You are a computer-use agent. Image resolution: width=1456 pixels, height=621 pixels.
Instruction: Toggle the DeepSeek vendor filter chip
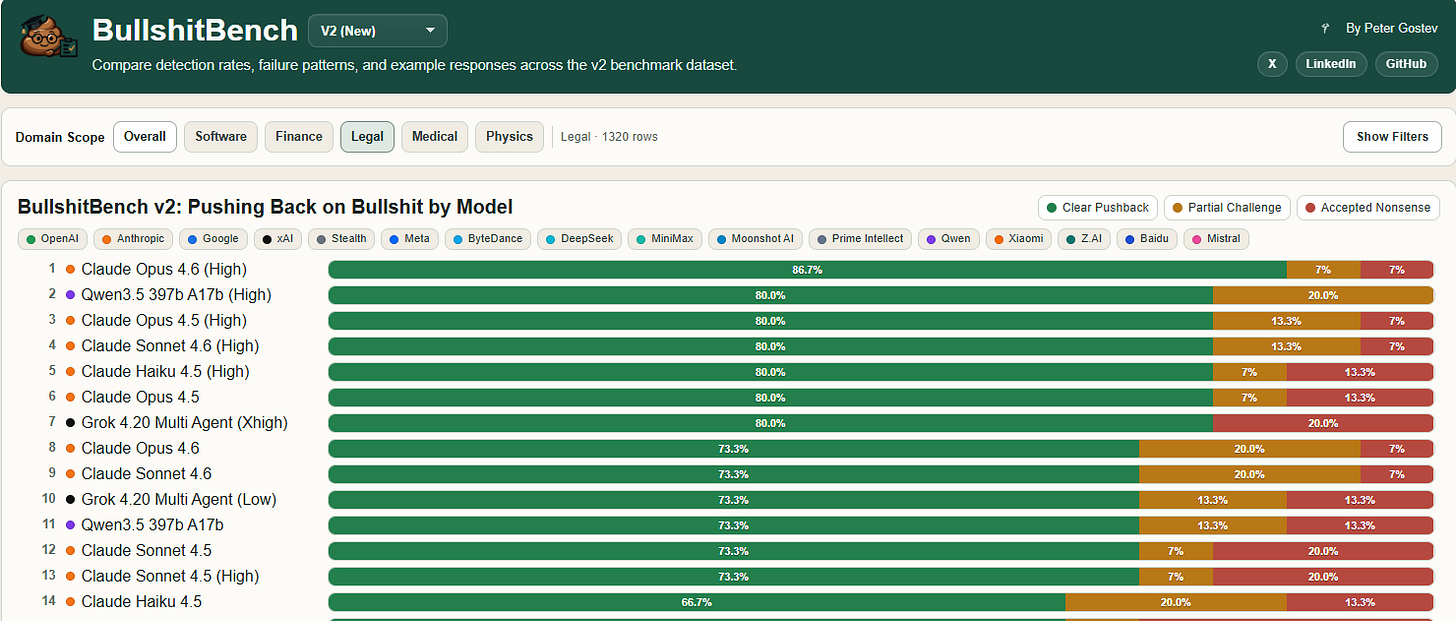pos(578,238)
